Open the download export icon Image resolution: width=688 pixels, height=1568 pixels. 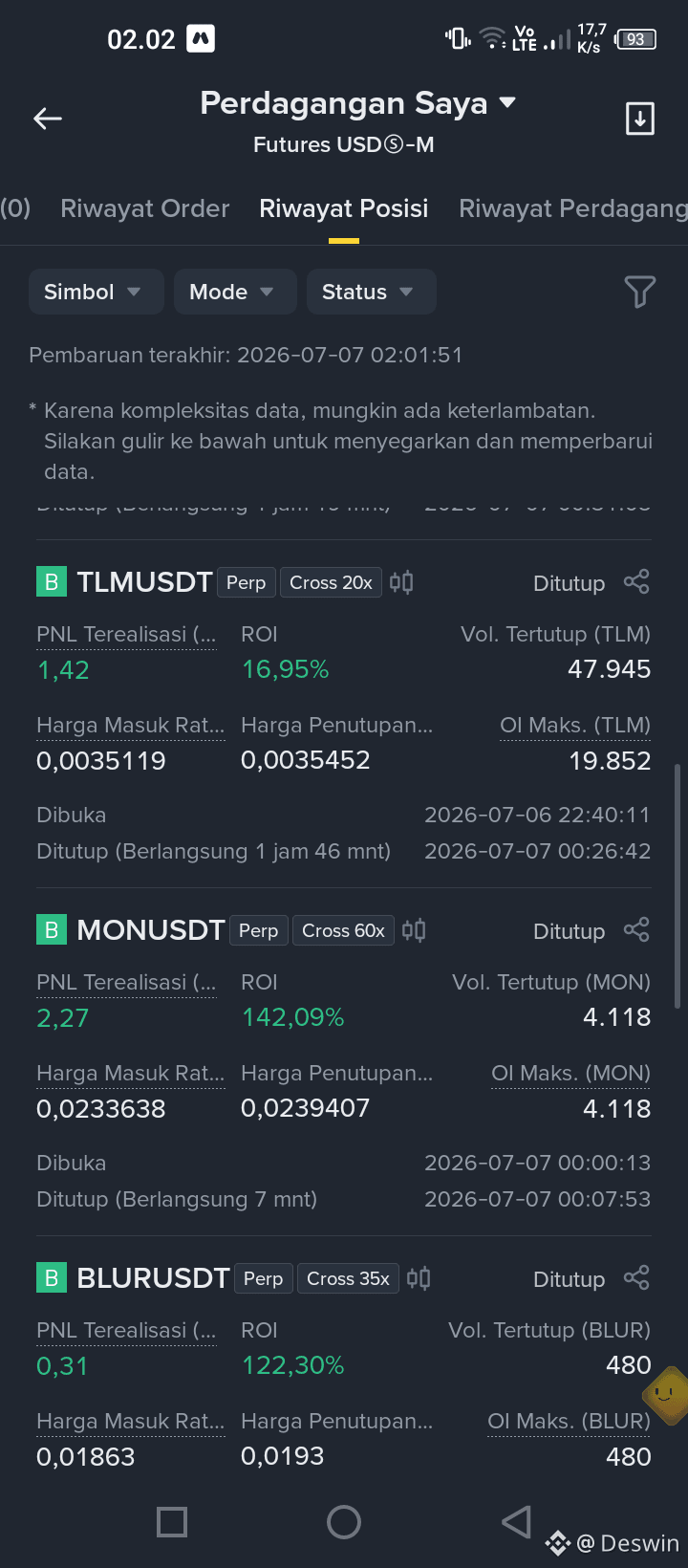click(x=639, y=119)
